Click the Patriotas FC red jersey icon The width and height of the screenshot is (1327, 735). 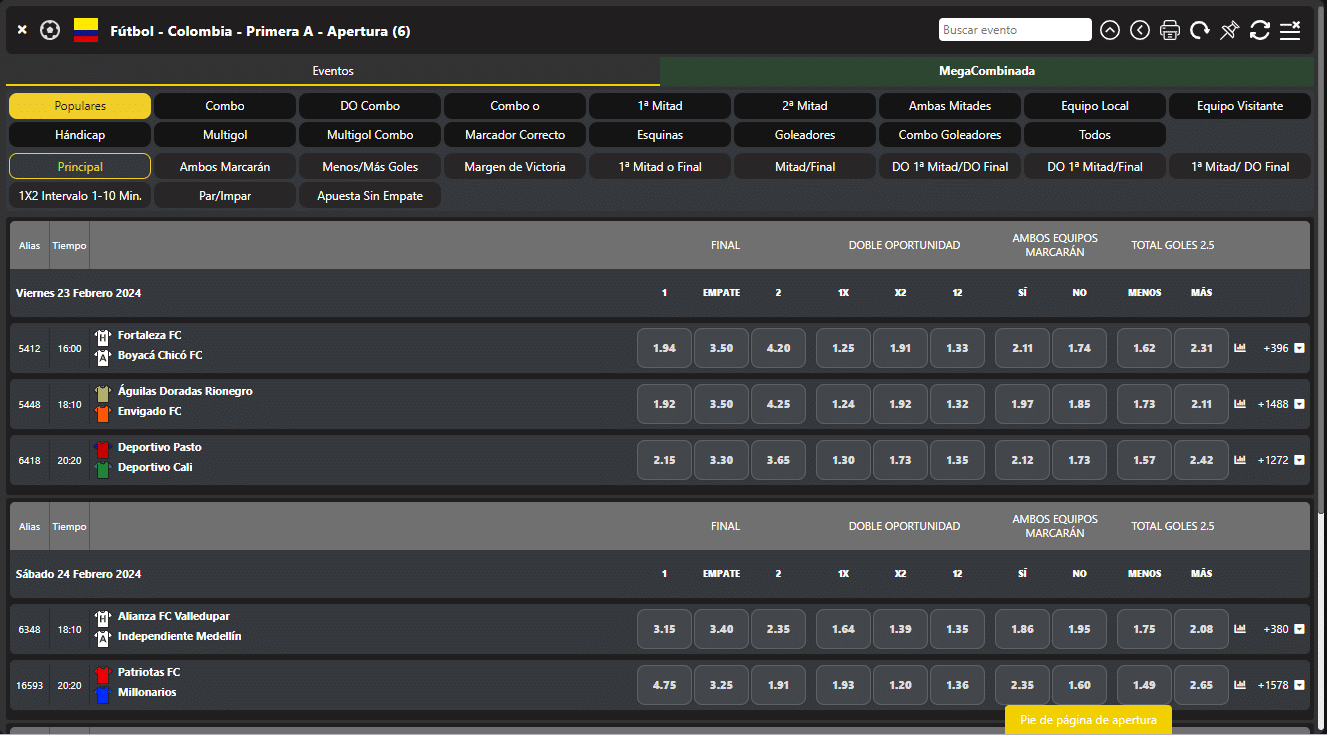click(102, 674)
